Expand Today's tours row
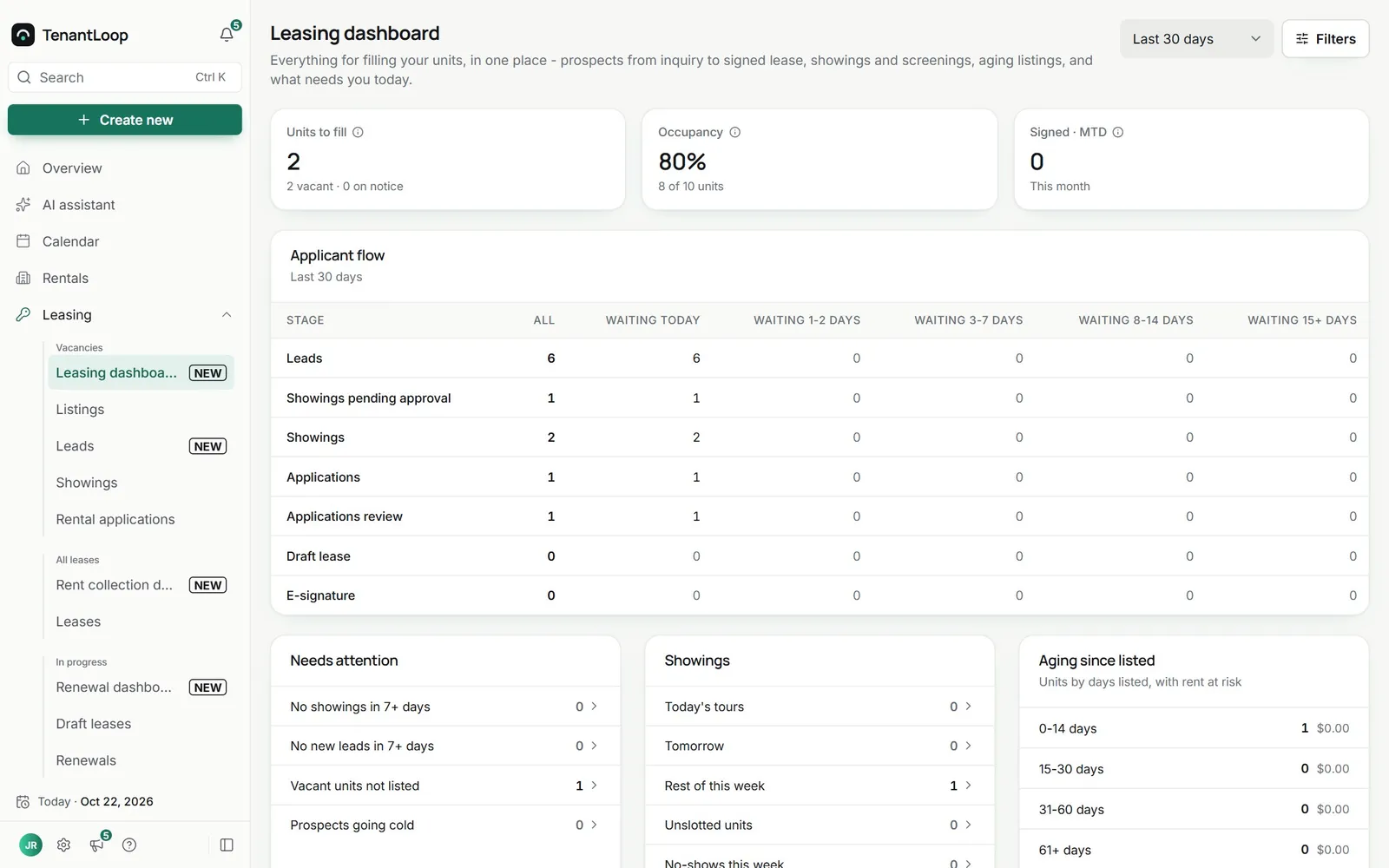 820,707
